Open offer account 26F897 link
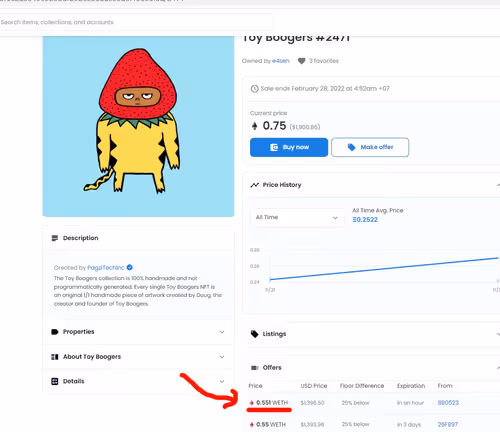Screen dimensions: 500x432 (x=448, y=425)
